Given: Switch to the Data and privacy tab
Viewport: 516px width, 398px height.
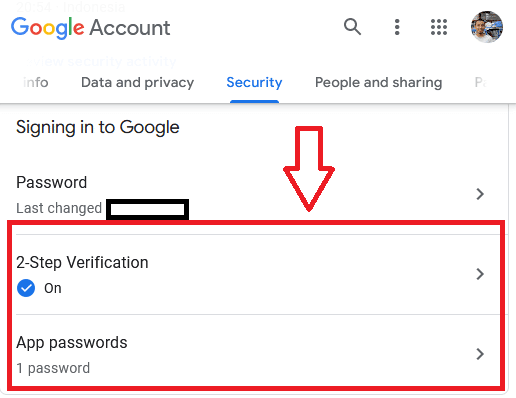Looking at the screenshot, I should tap(137, 82).
